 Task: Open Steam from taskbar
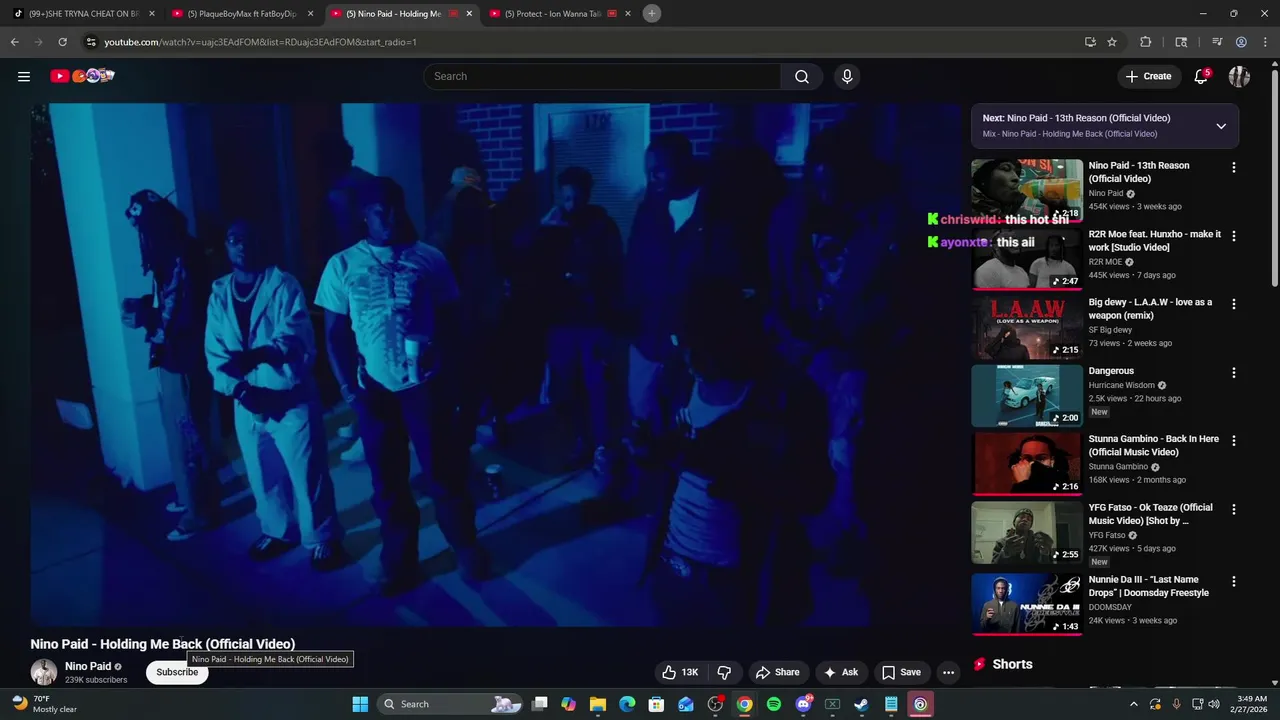861,704
